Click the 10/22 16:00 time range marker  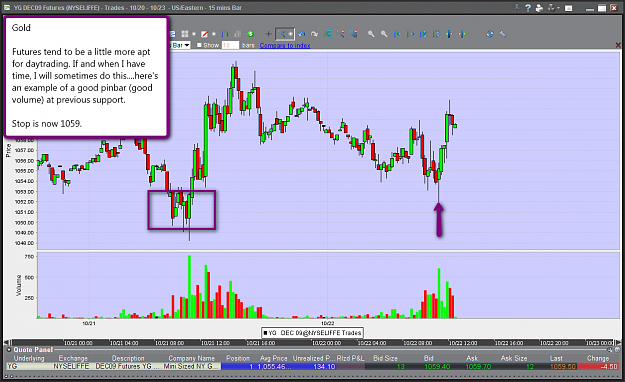pyautogui.click(x=509, y=343)
